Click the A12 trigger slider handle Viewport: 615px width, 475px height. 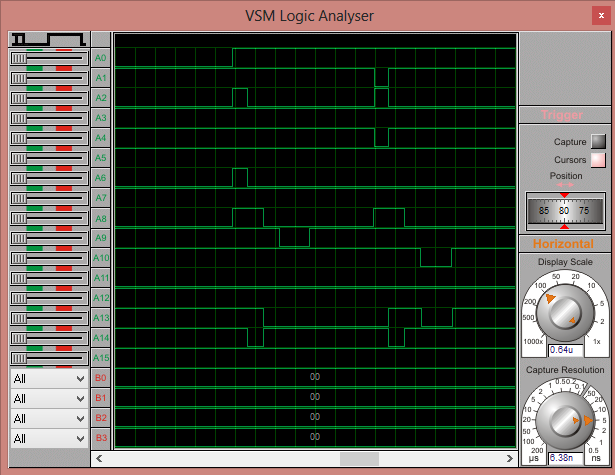pos(19,298)
